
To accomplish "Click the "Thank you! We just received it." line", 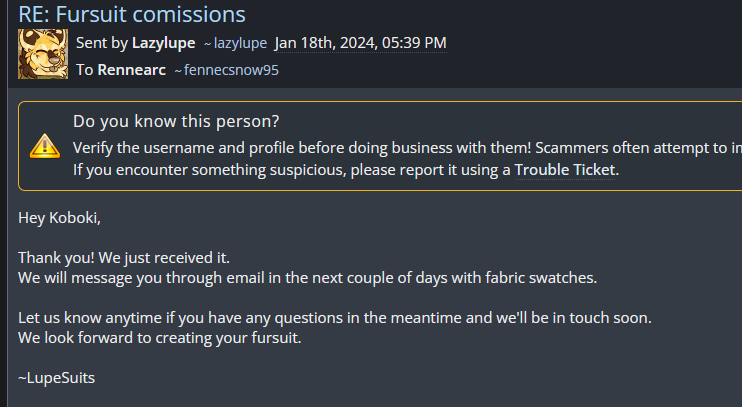I will point(124,257).
